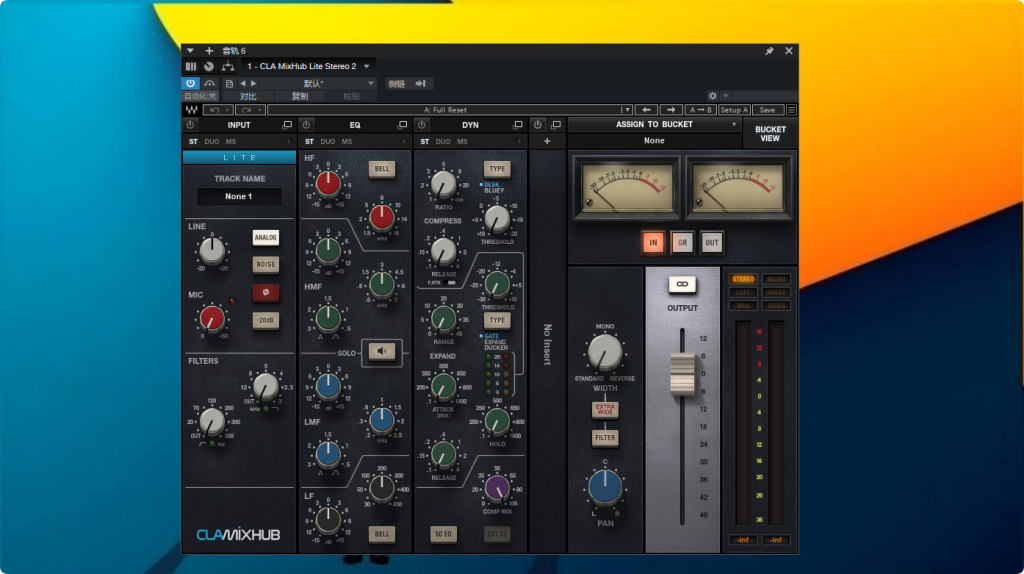Add an insert with the plus button
The height and width of the screenshot is (574, 1024).
point(547,141)
